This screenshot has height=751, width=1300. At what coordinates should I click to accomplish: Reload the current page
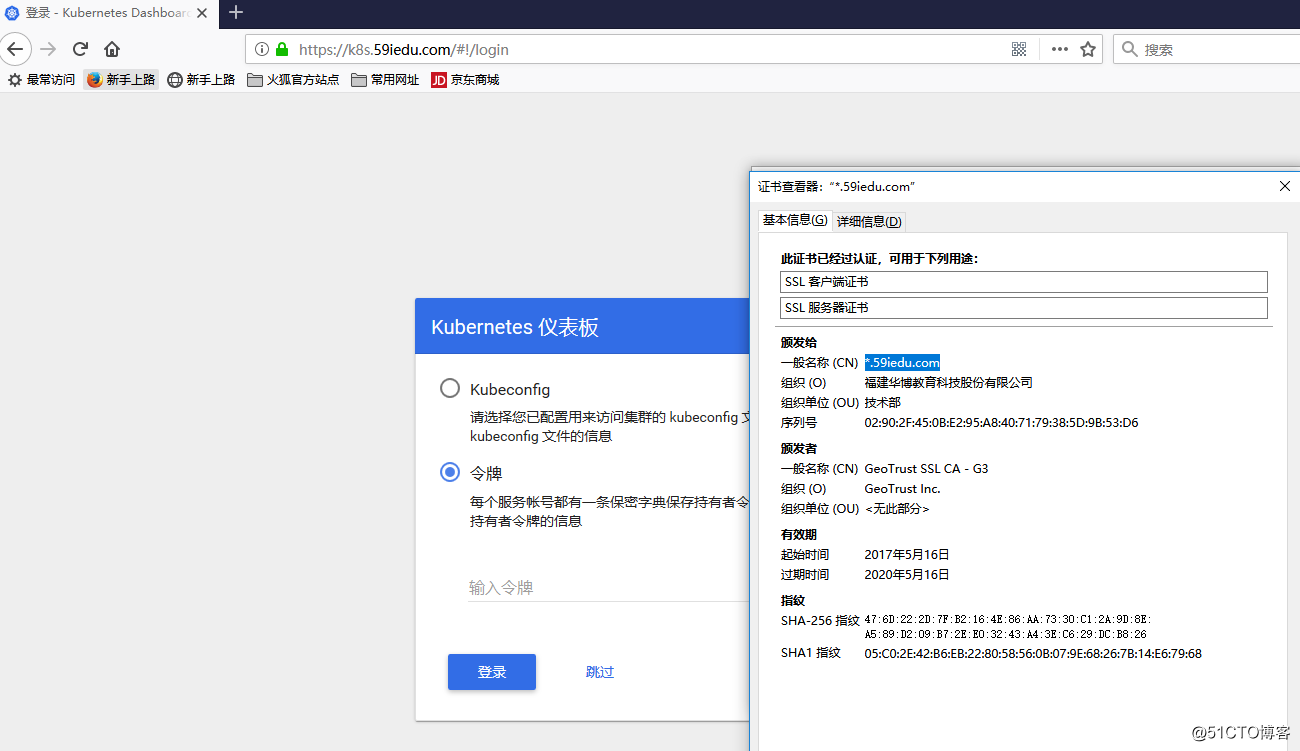click(x=81, y=49)
